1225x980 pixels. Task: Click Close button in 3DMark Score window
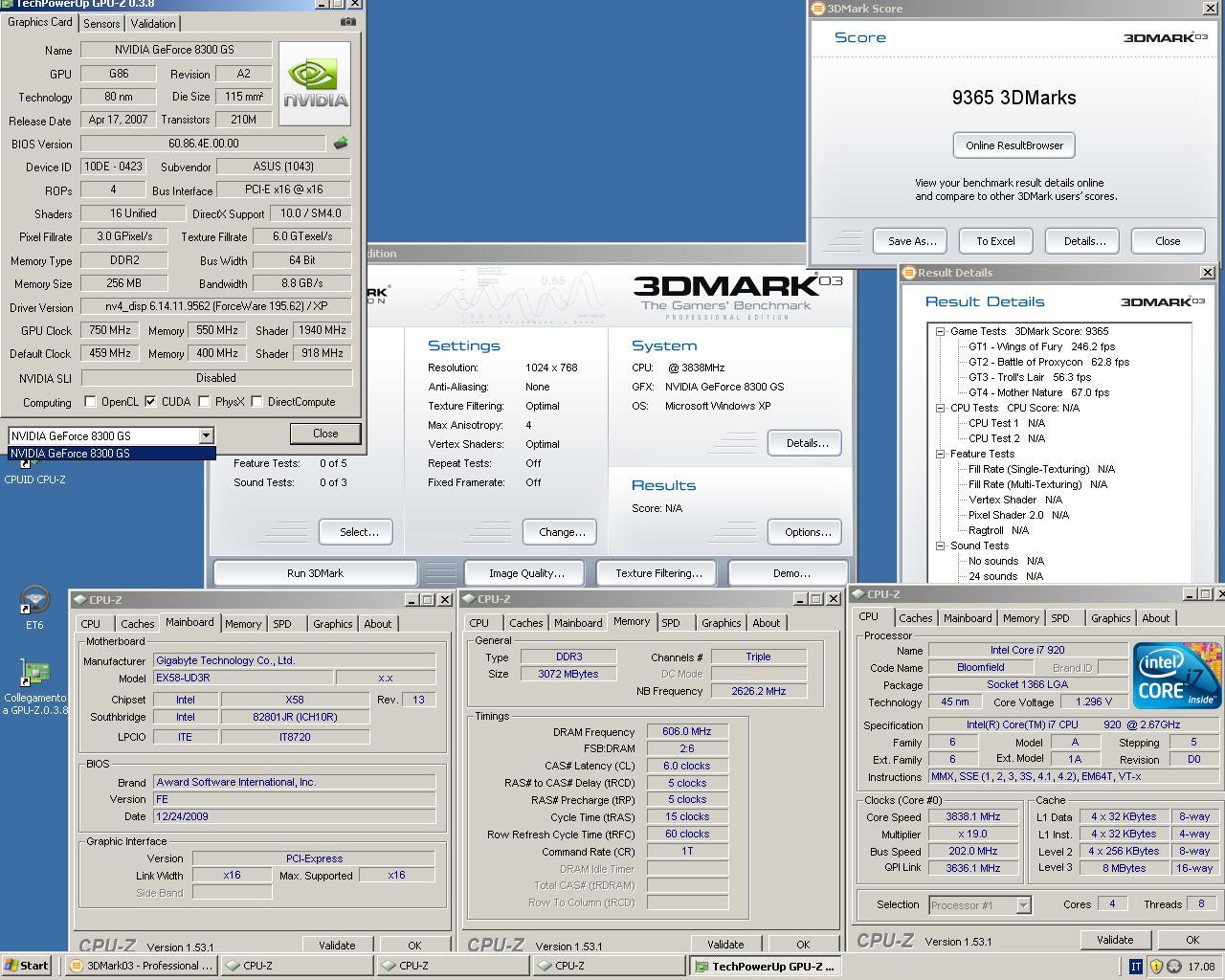[x=1167, y=241]
